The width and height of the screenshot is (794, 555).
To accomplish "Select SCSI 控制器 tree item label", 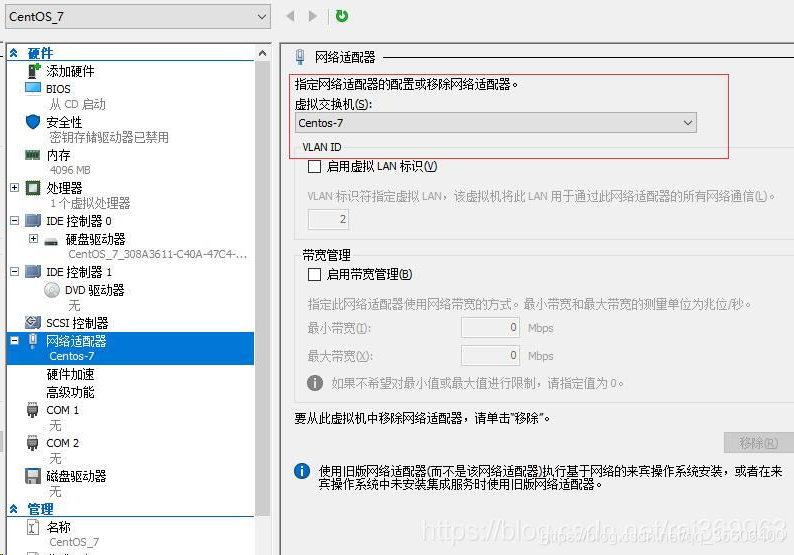I will click(77, 323).
